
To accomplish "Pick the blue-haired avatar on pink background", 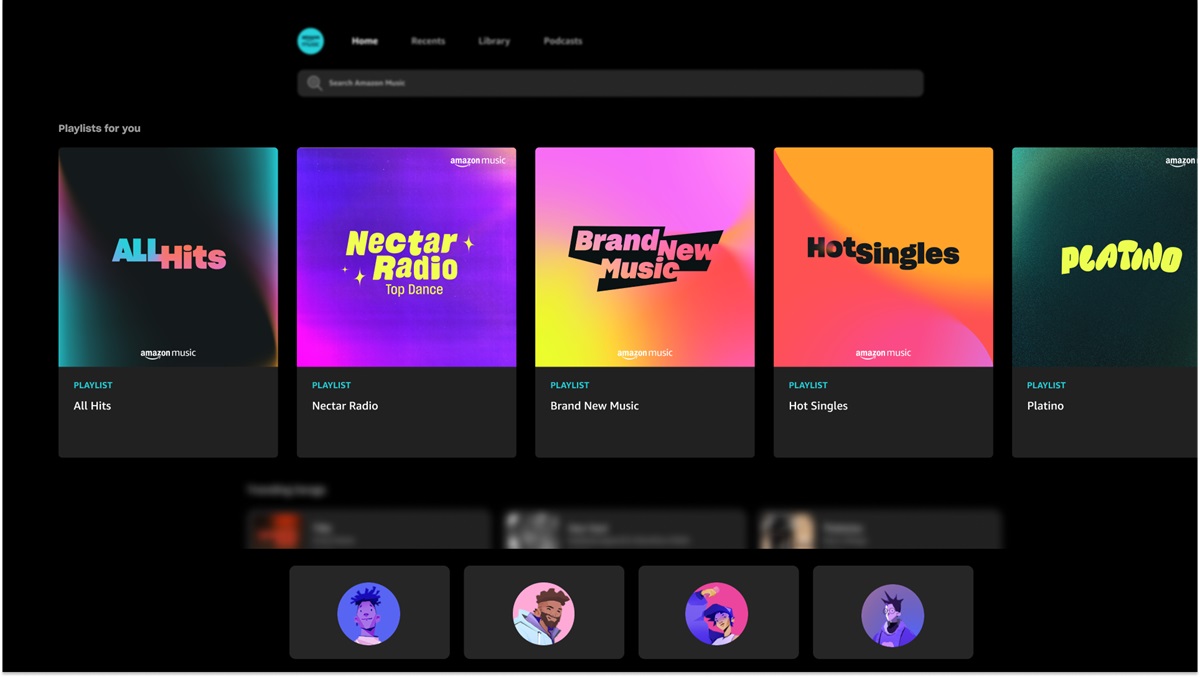I will click(717, 613).
